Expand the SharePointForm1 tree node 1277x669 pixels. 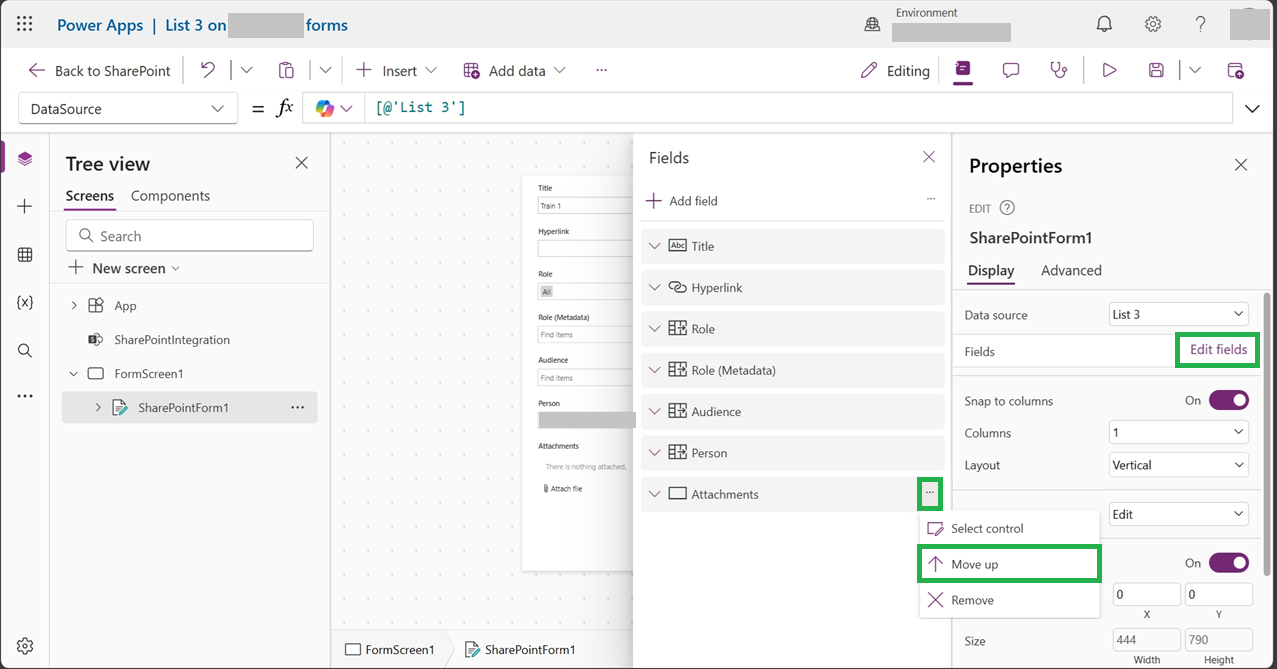[98, 407]
